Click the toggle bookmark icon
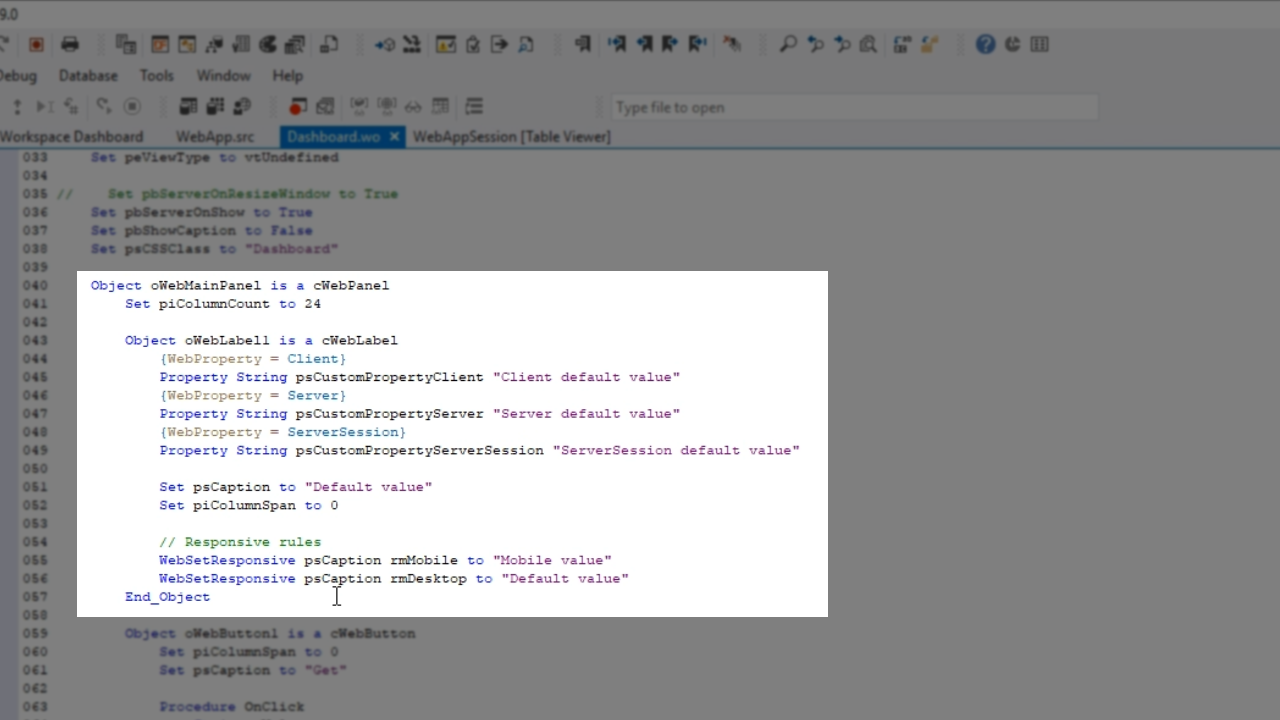This screenshot has height=720, width=1280. [x=583, y=44]
